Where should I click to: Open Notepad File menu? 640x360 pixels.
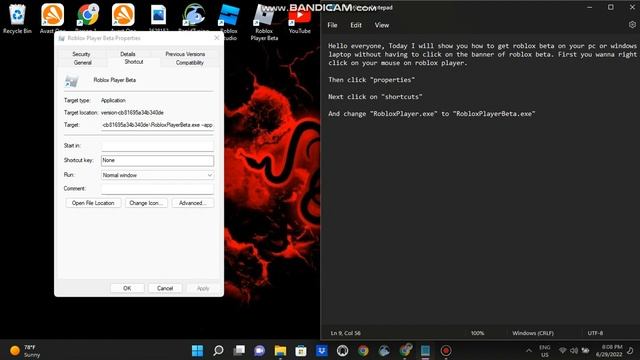pos(332,25)
